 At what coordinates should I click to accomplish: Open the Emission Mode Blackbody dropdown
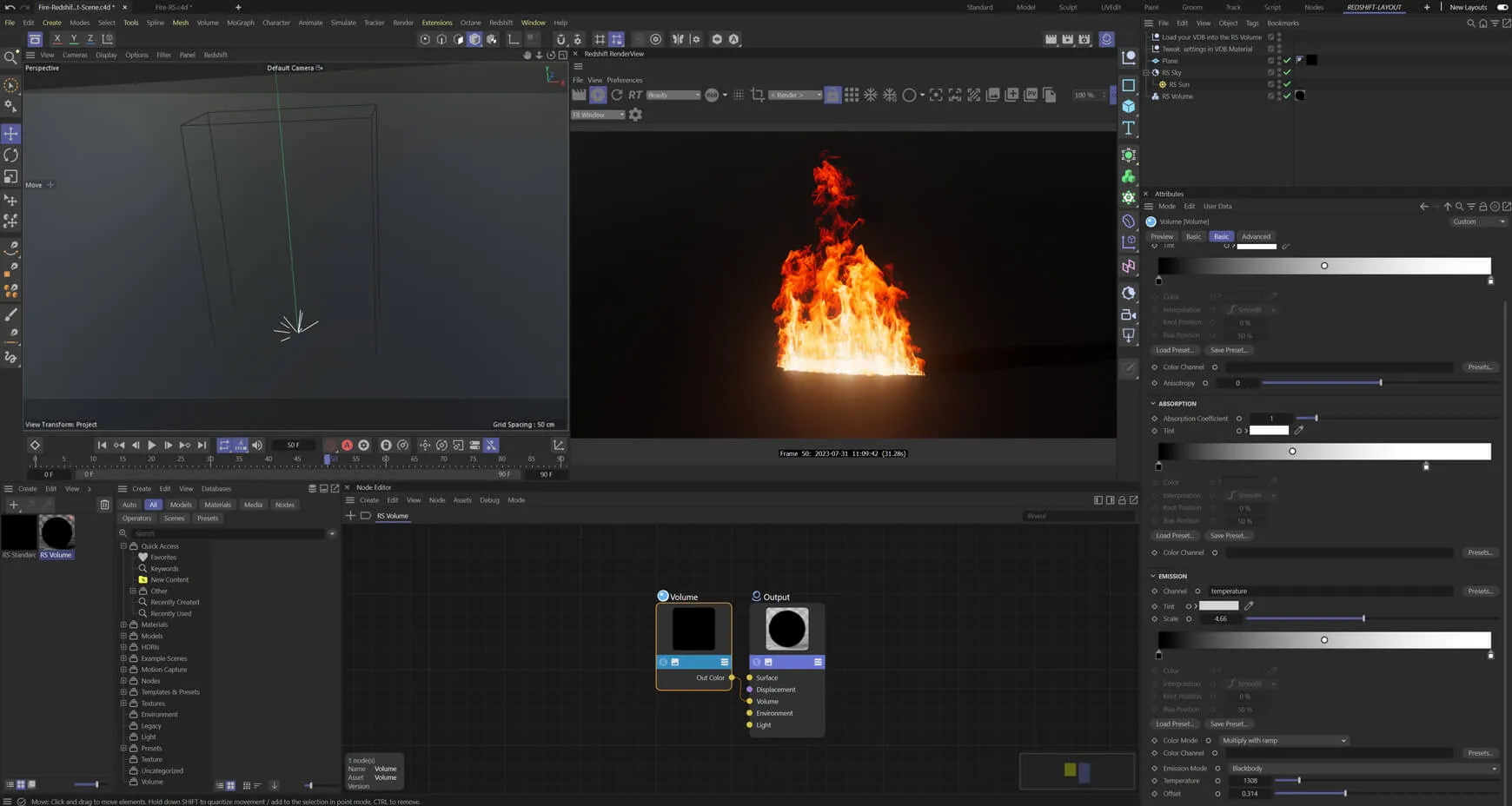[x=1362, y=769]
